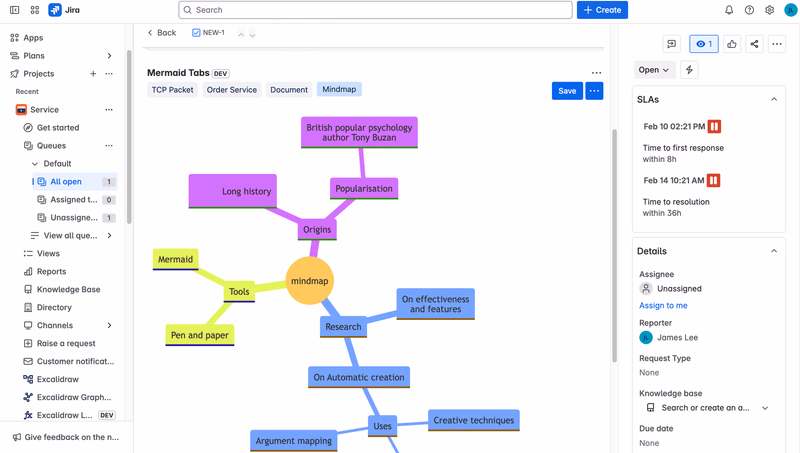
Task: Open the blue three-dot menu beside Save
Action: click(x=594, y=91)
